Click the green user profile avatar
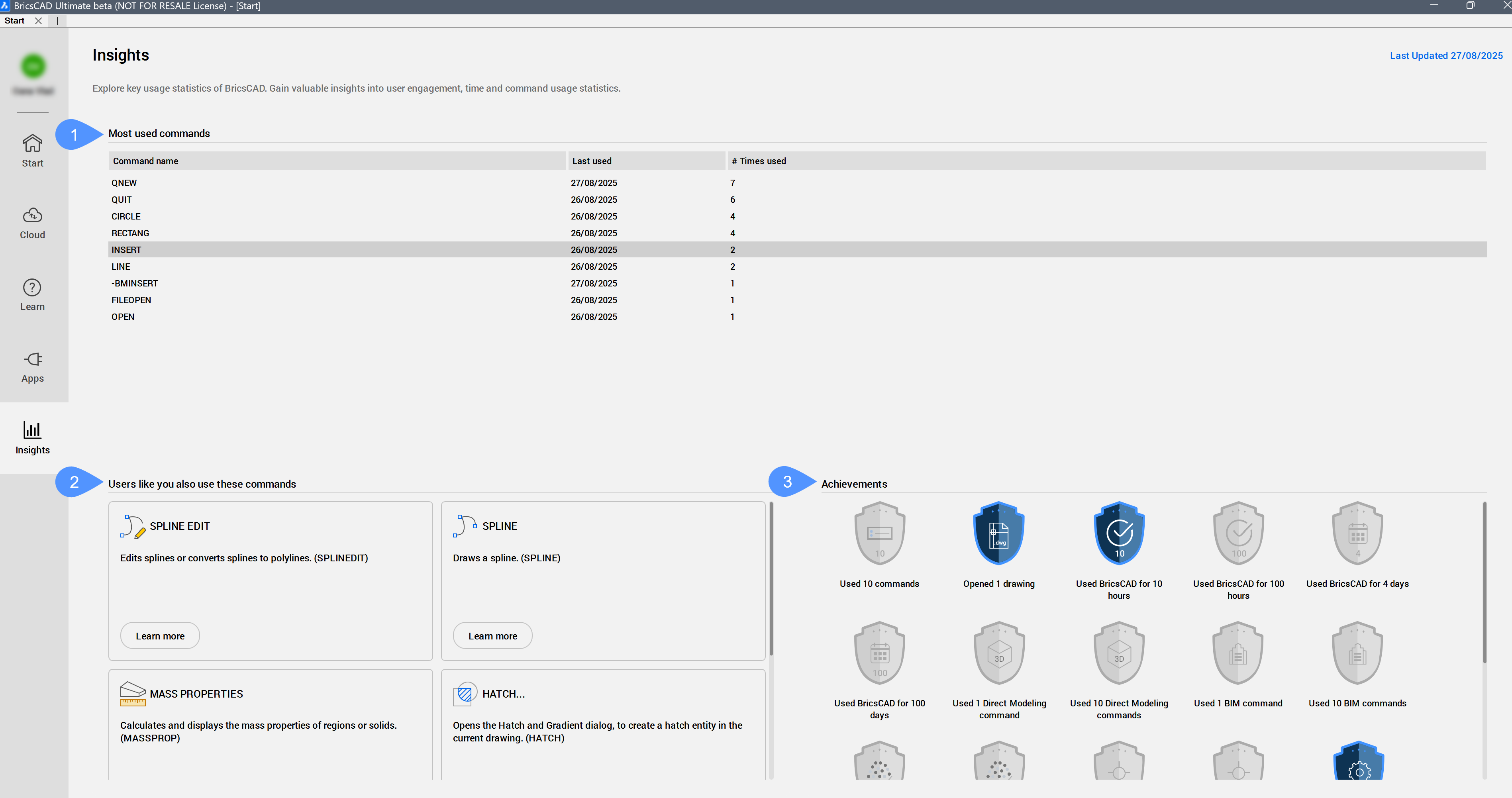This screenshot has width=1512, height=798. pos(33,66)
